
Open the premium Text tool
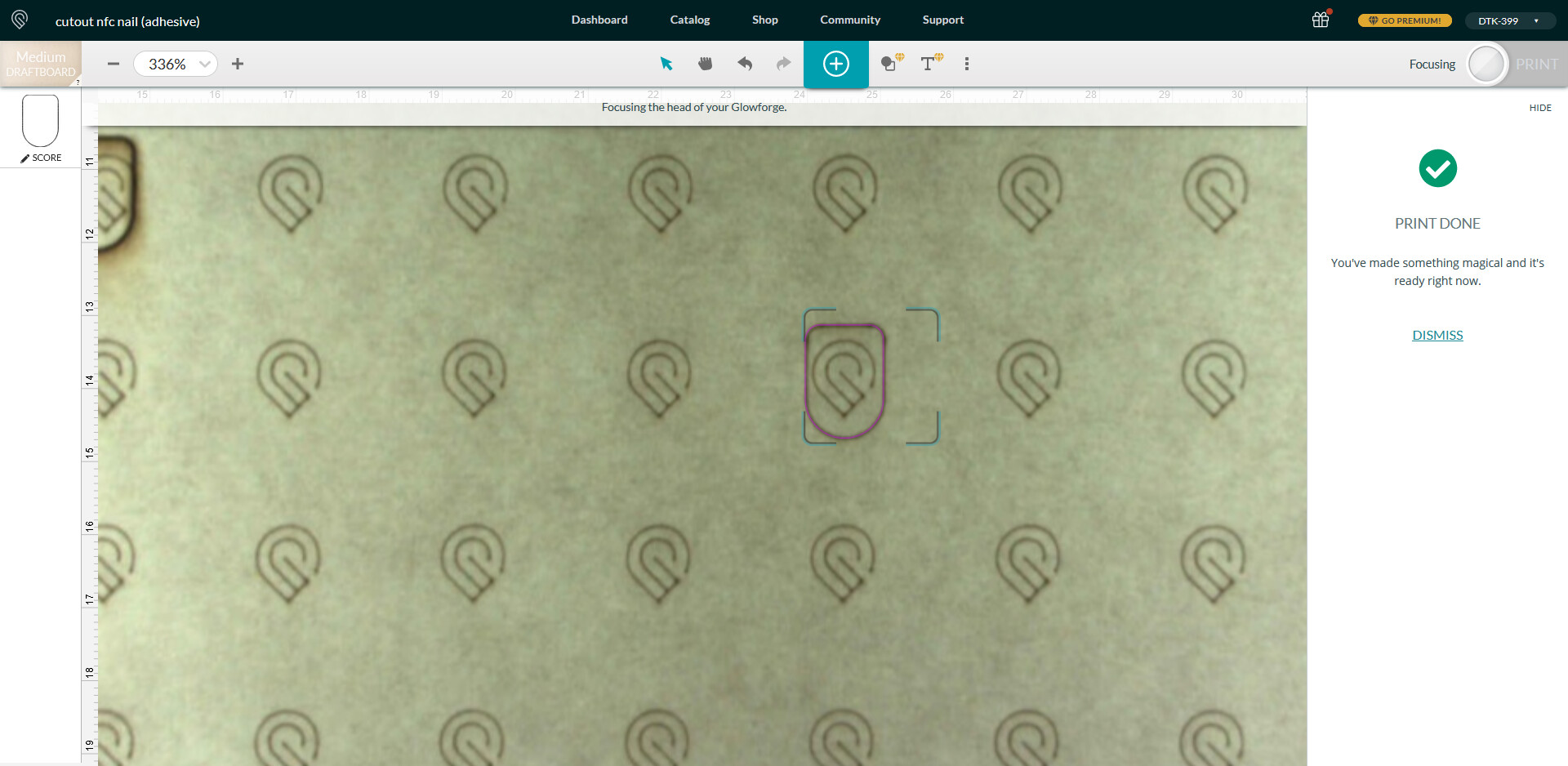pos(931,63)
